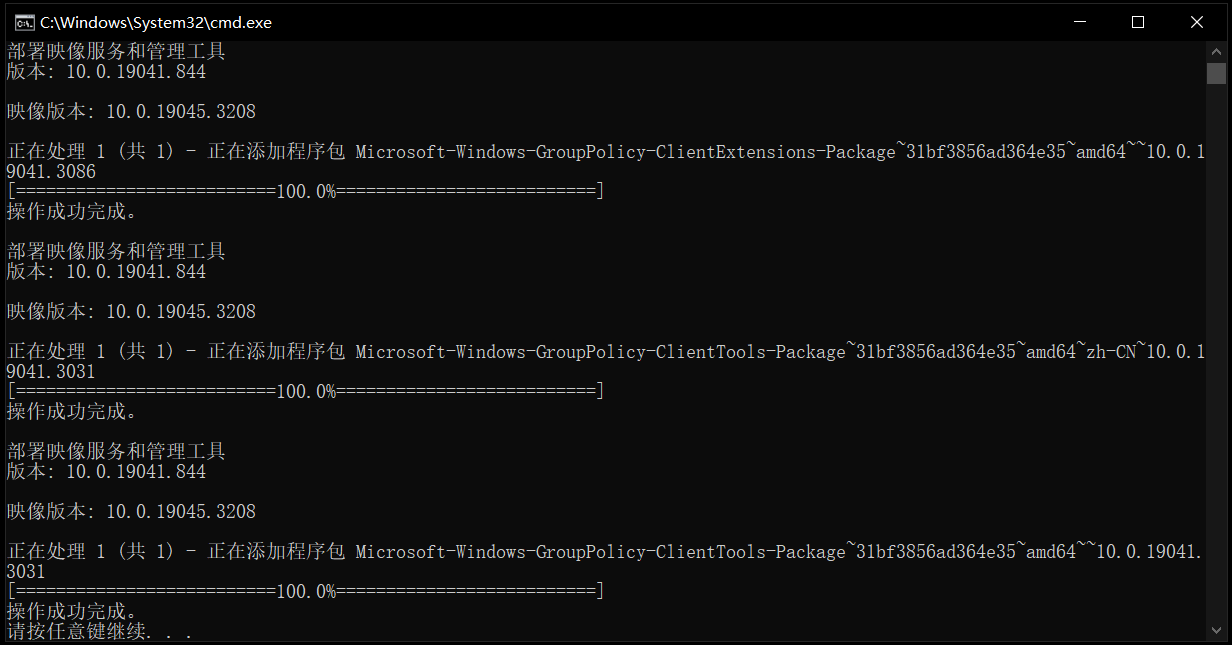
Task: Click the scrollbar up arrow
Action: [1216, 51]
